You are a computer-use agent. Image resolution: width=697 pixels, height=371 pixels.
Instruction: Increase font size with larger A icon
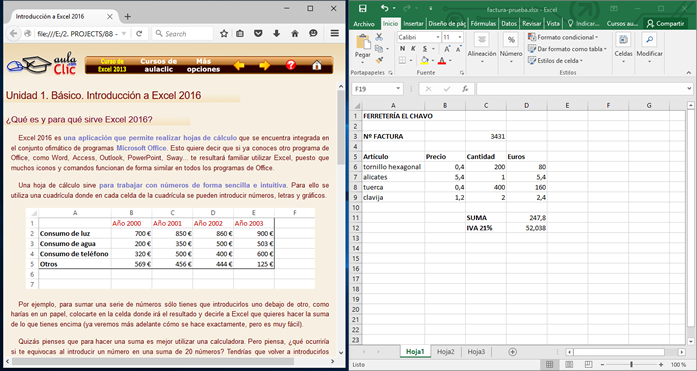447,49
